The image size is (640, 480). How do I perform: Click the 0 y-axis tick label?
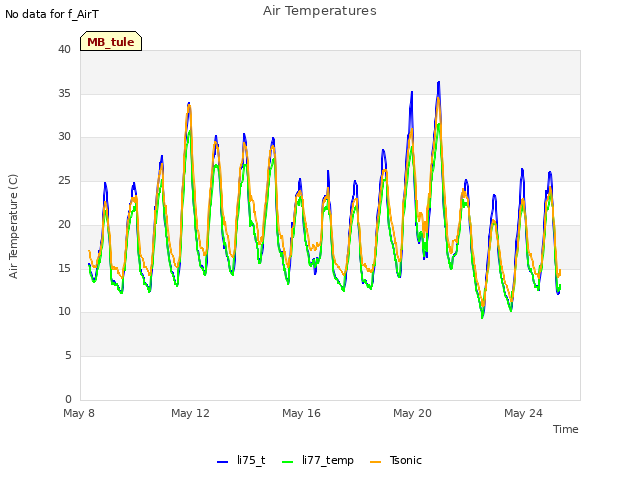tap(68, 399)
